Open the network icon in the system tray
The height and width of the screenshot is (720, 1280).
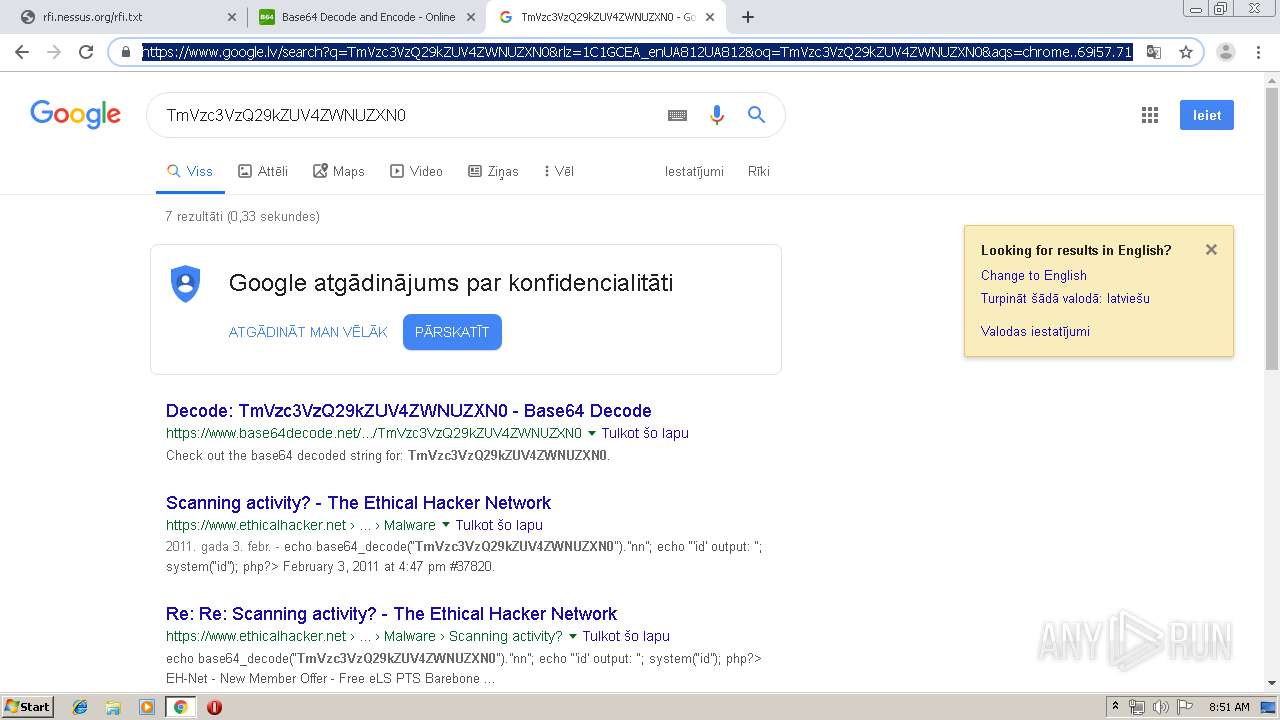tap(1137, 707)
